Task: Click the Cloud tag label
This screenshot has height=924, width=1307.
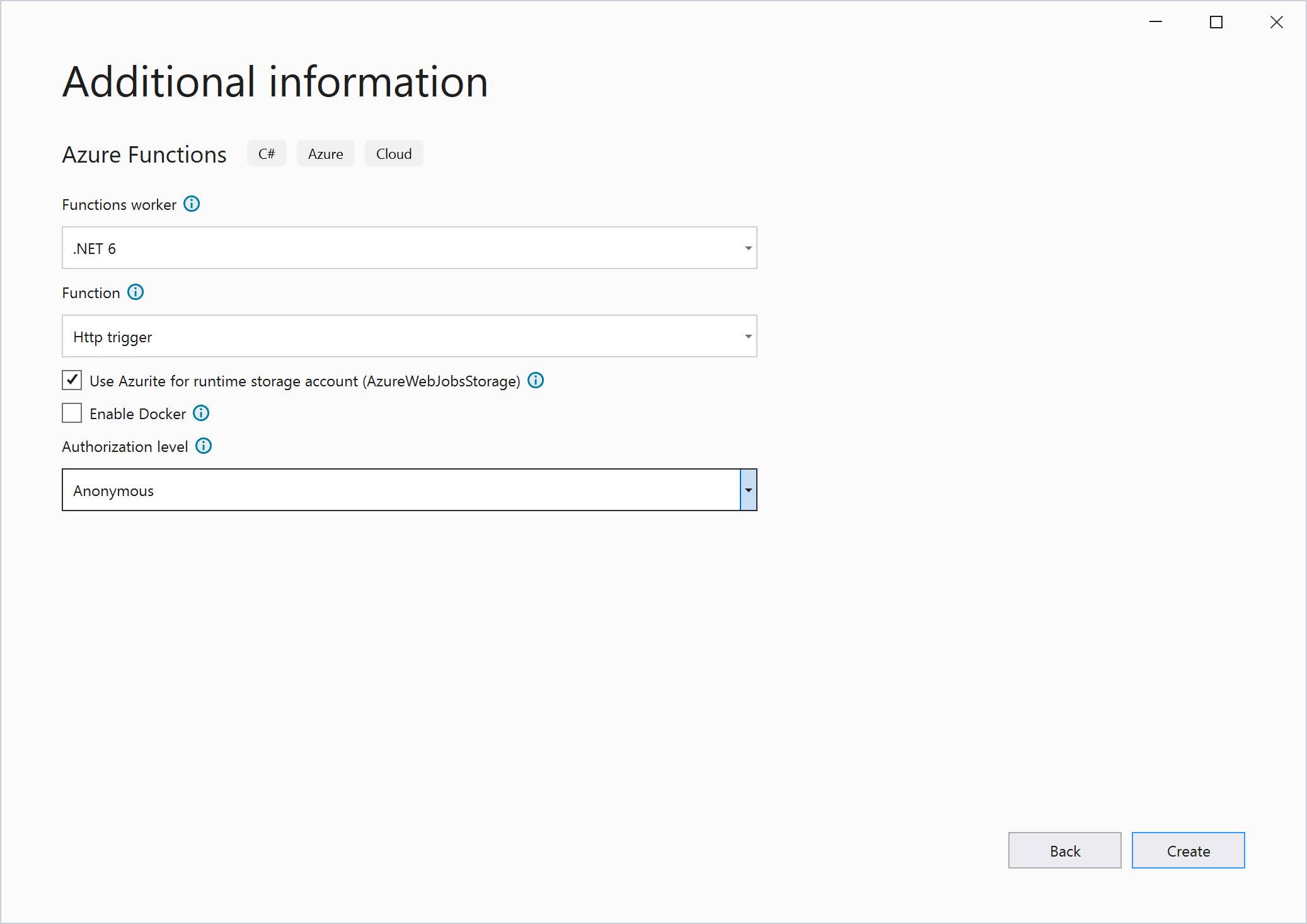Action: (394, 154)
